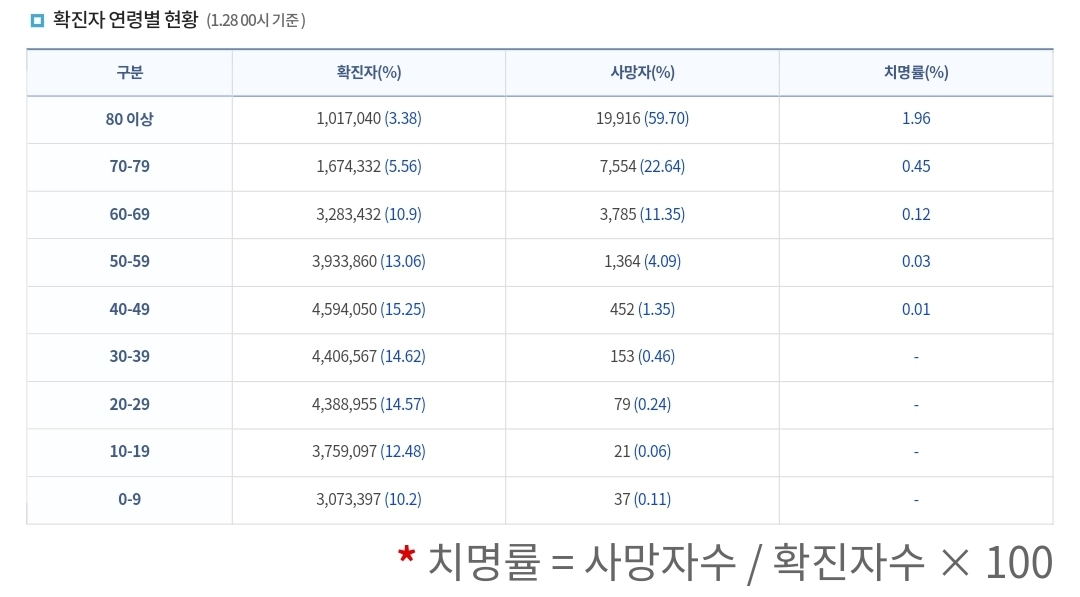The width and height of the screenshot is (1080, 597).
Task: Click the 치명률(%) column header
Action: click(916, 72)
